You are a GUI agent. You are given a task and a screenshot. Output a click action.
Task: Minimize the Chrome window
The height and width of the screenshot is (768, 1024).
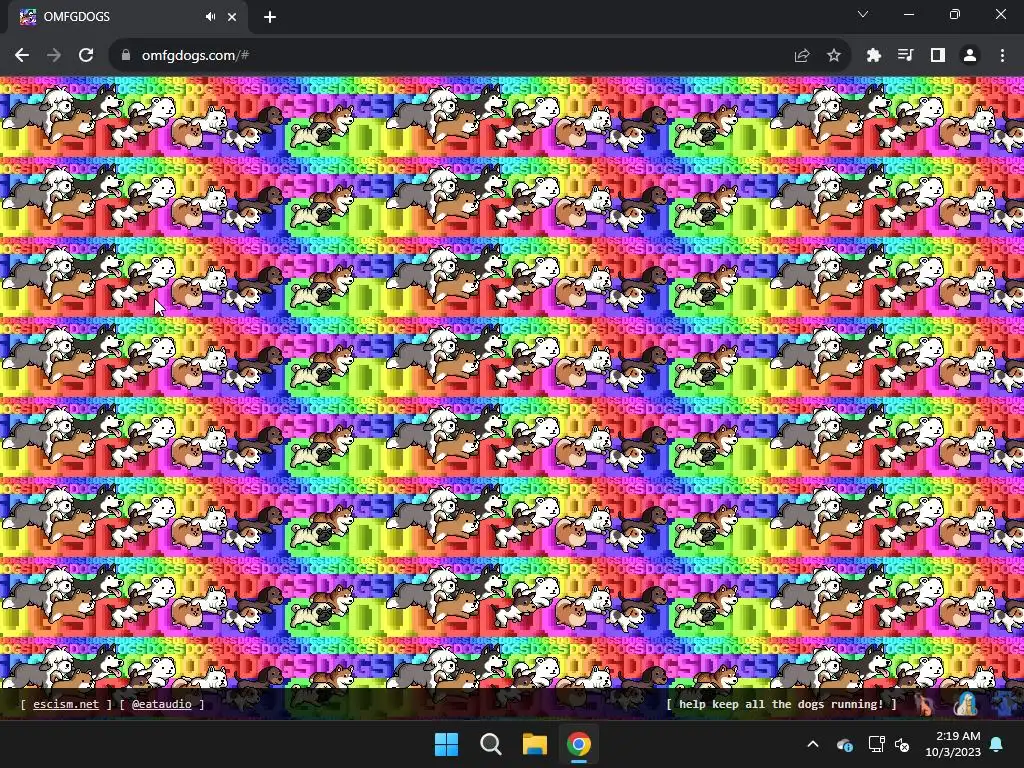click(909, 14)
